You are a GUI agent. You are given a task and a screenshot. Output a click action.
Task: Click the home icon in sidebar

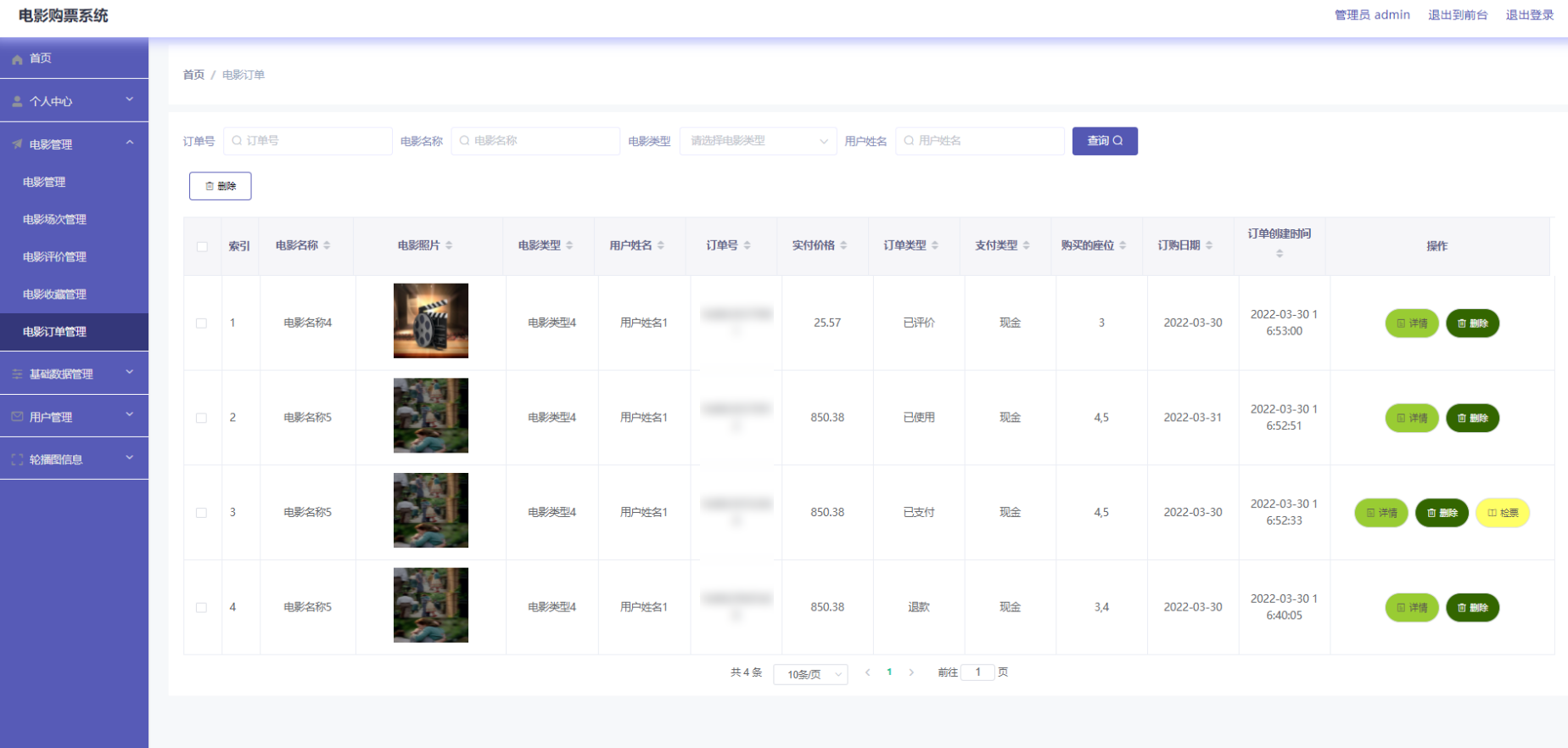[17, 59]
